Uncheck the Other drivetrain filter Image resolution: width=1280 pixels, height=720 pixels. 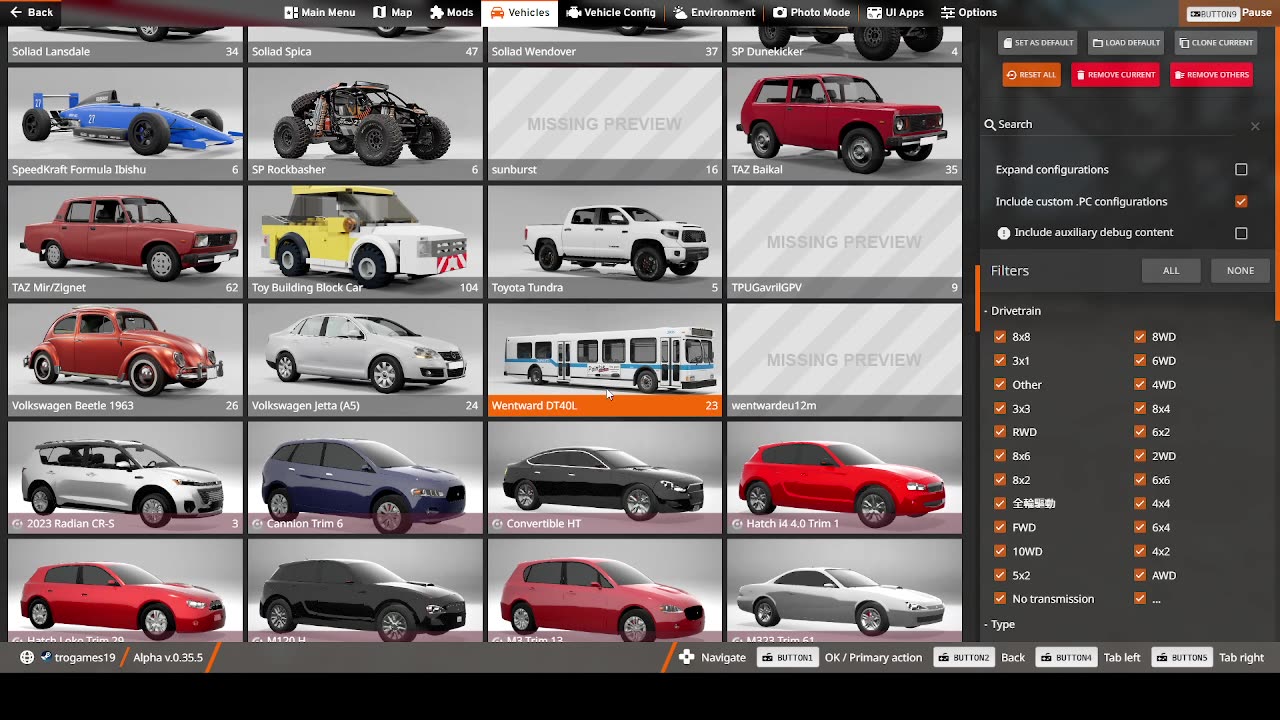(x=1000, y=385)
